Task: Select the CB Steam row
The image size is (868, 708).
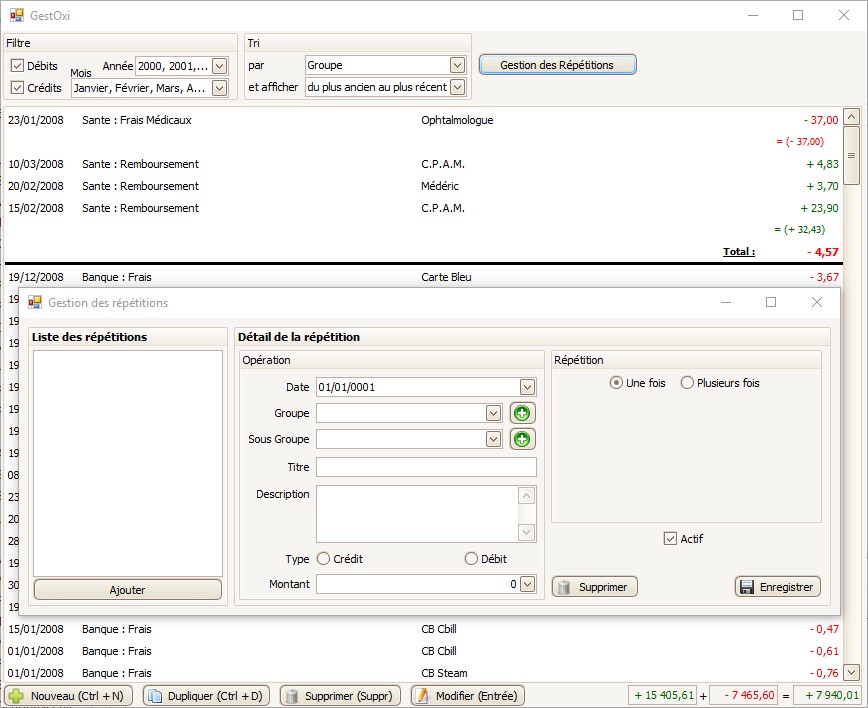Action: pos(423,673)
